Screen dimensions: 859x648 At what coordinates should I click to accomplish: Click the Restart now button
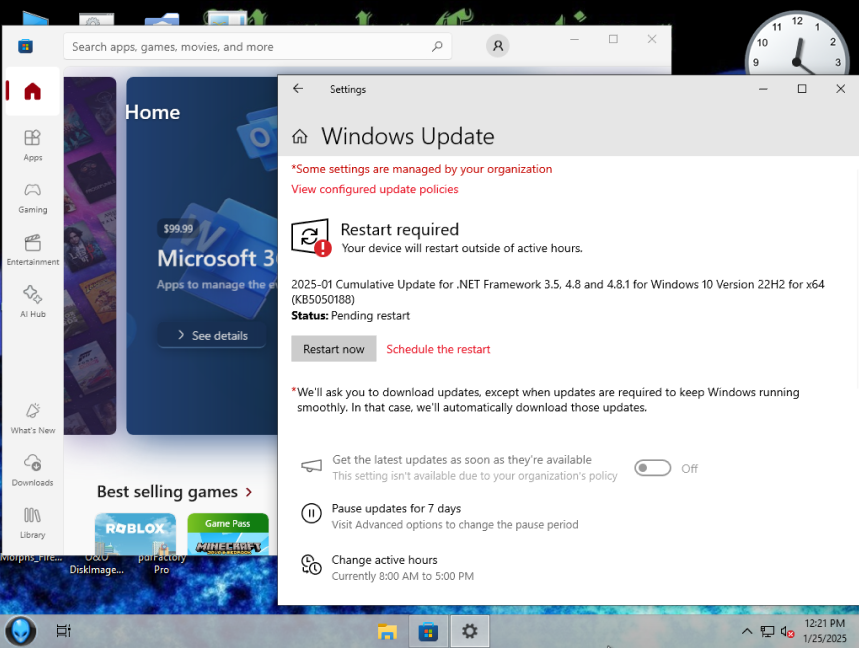click(x=334, y=349)
